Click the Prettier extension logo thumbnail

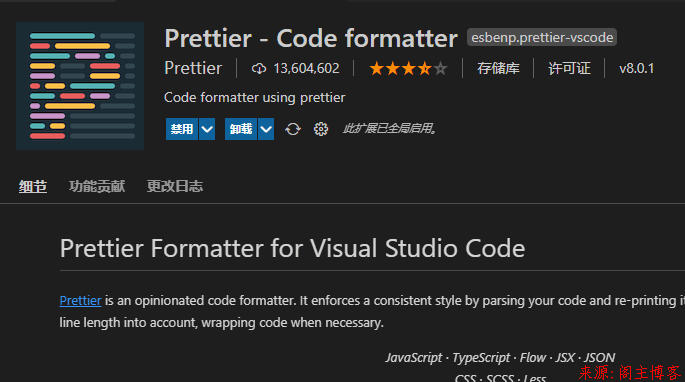(80, 86)
